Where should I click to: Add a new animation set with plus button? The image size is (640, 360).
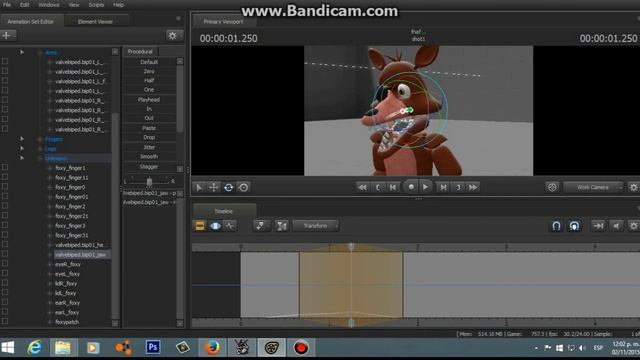[x=7, y=36]
